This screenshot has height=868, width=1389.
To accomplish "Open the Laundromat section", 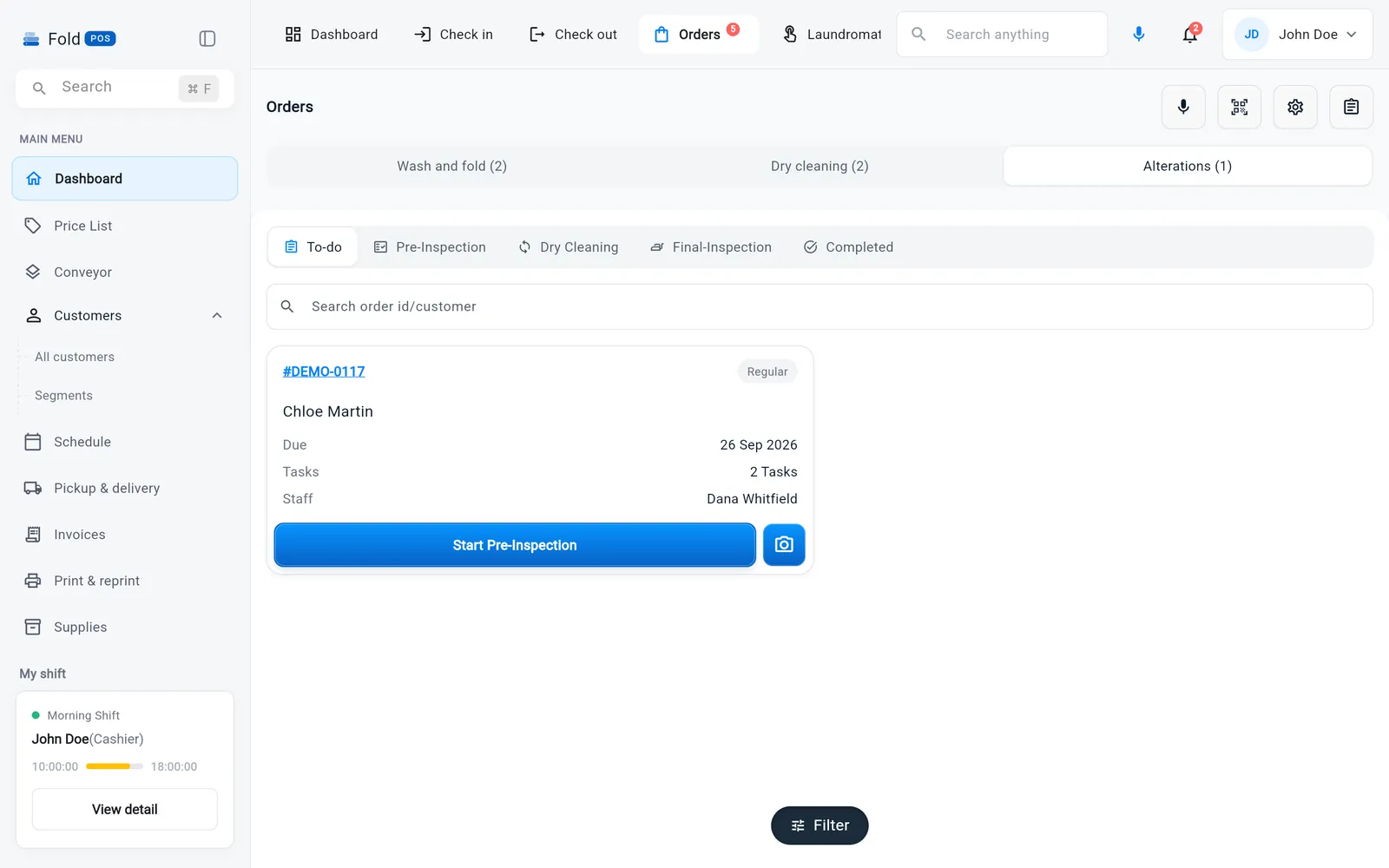I will (832, 34).
